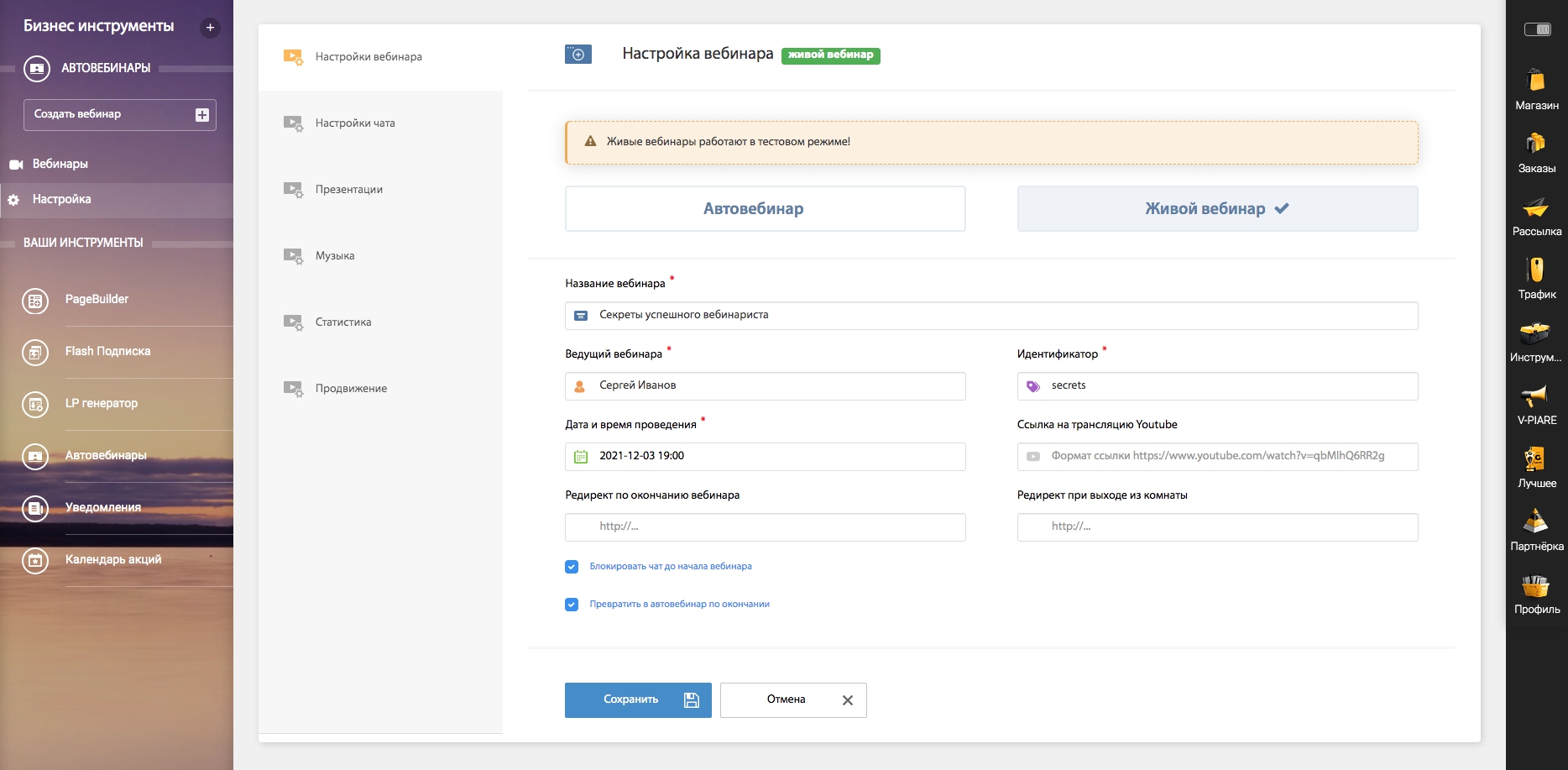Viewport: 1568px width, 770px height.
Task: Open Вебинары in the left sidebar
Action: click(117, 165)
